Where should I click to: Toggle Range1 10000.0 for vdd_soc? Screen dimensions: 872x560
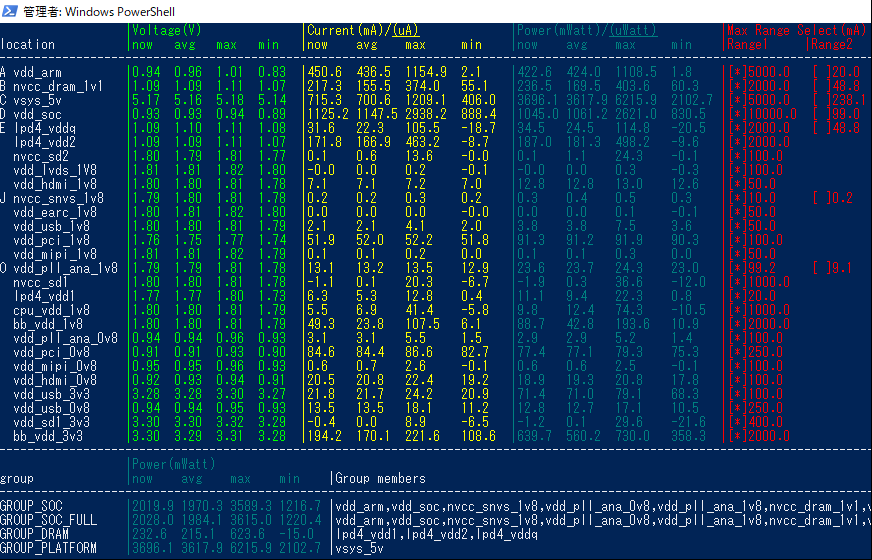tap(737, 114)
